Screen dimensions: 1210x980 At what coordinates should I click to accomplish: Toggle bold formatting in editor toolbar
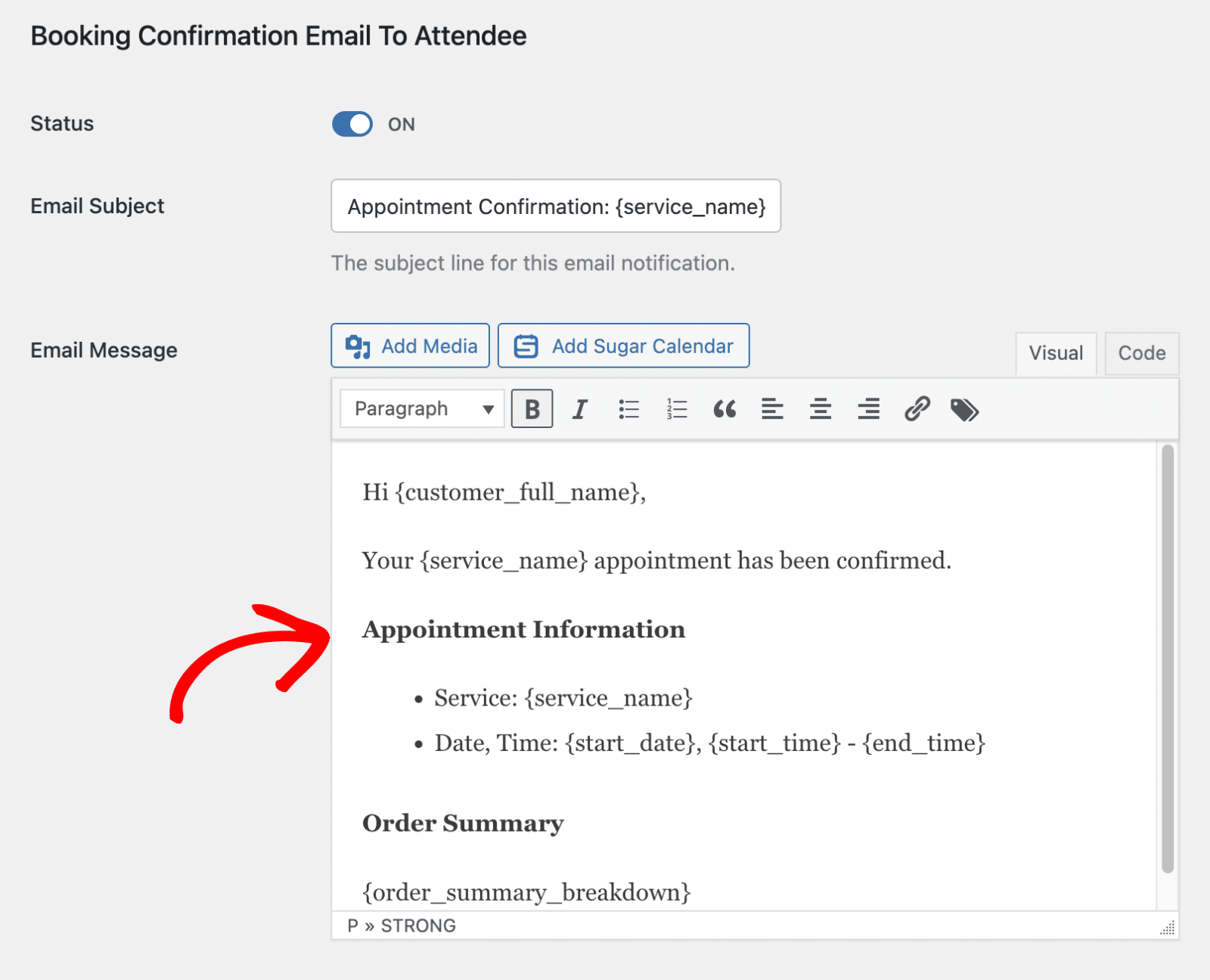tap(532, 409)
